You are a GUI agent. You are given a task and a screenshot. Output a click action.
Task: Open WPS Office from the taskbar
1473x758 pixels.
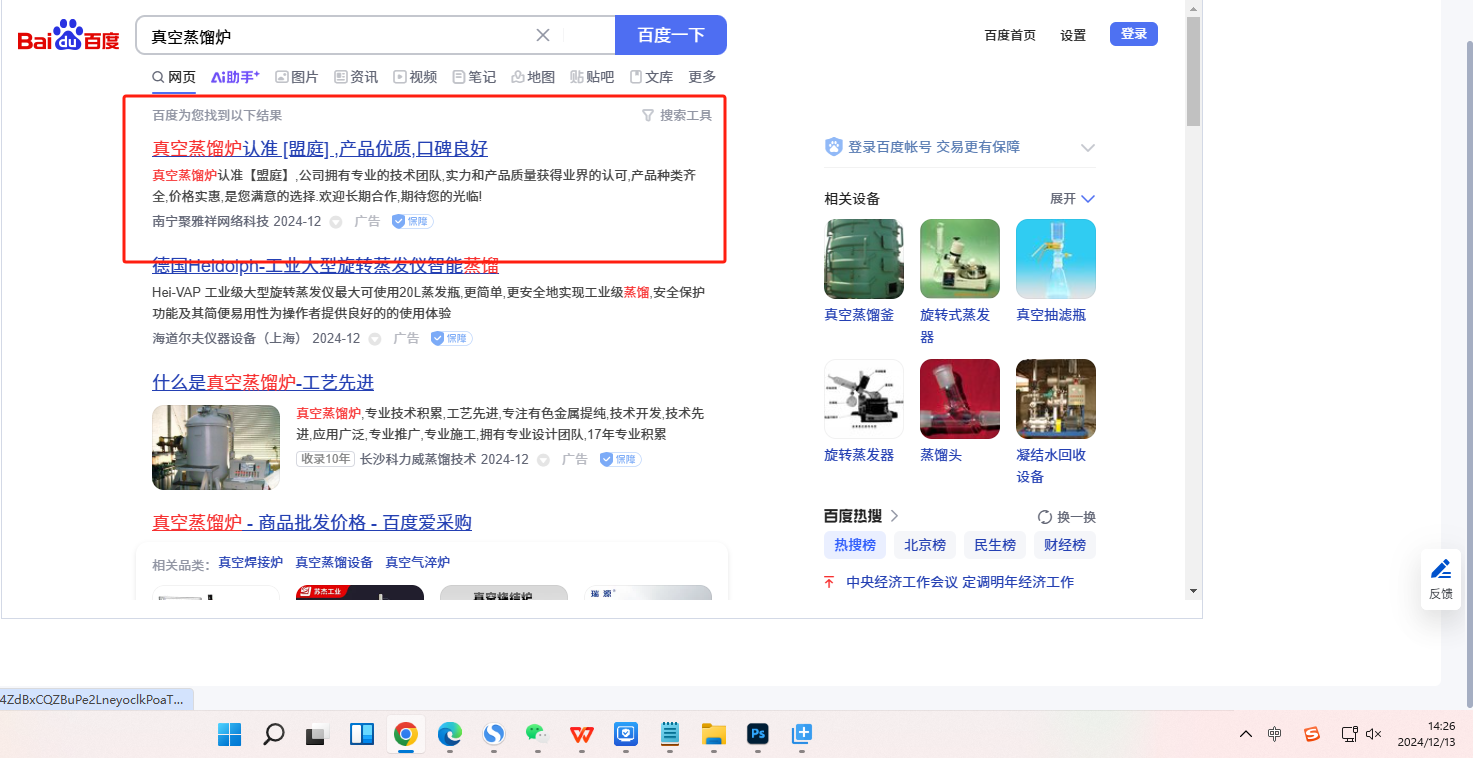pyautogui.click(x=582, y=735)
